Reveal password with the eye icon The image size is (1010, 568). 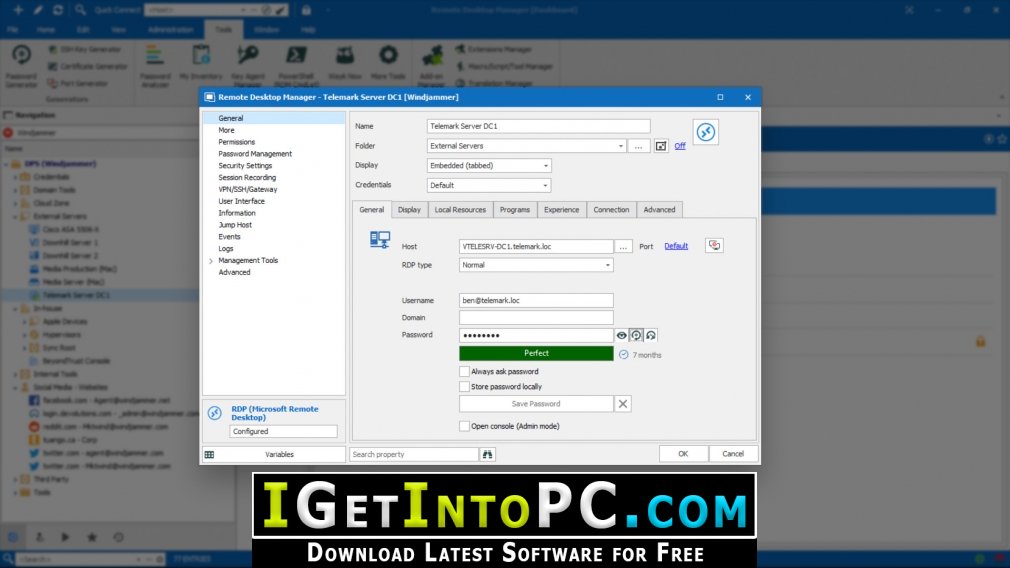pyautogui.click(x=621, y=336)
